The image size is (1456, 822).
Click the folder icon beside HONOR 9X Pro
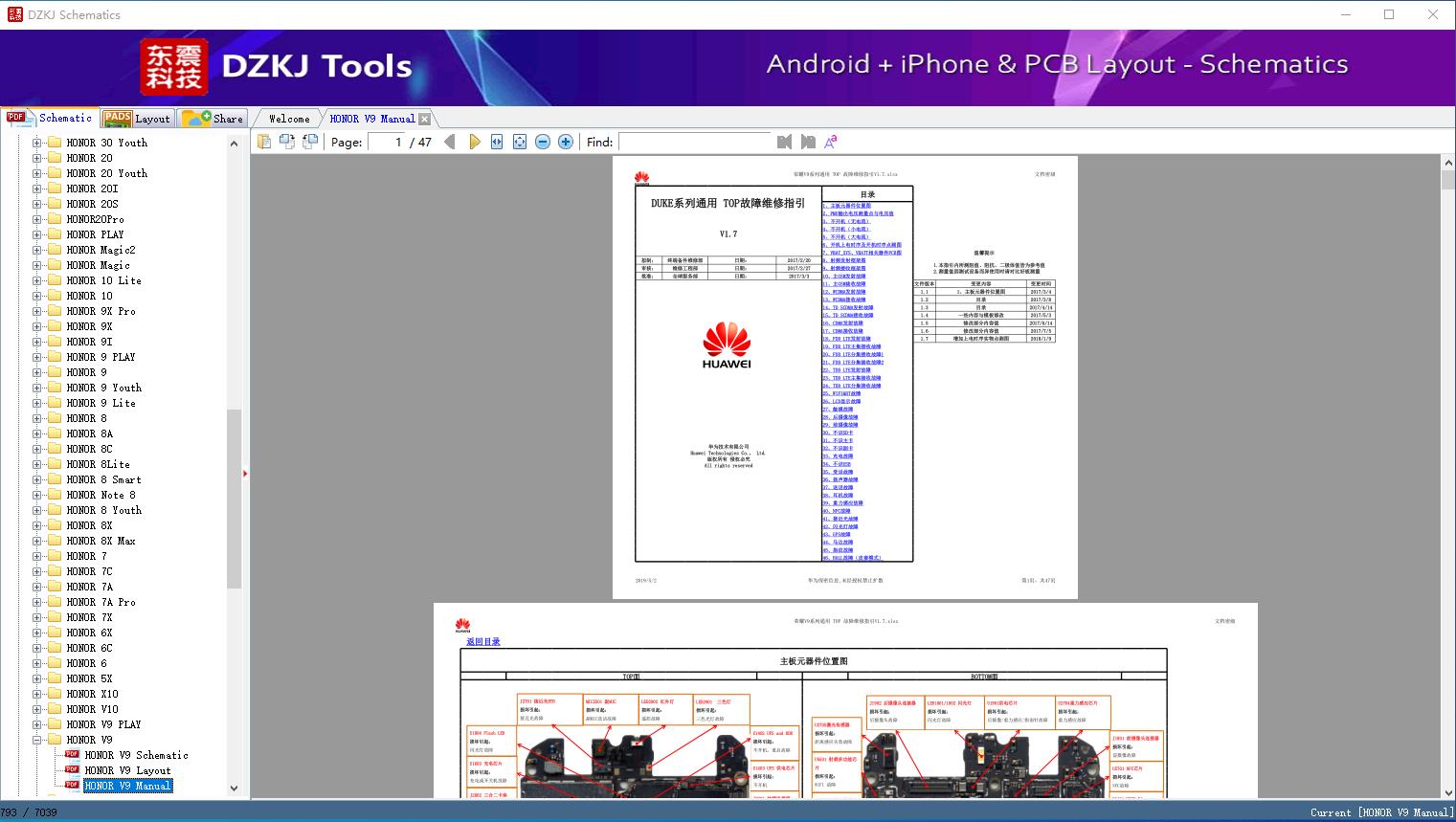pyautogui.click(x=55, y=311)
